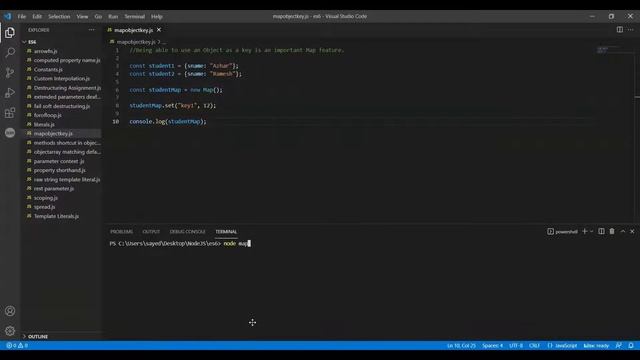The height and width of the screenshot is (360, 640).
Task: Open the Explorer view in activity bar
Action: (x=10, y=33)
